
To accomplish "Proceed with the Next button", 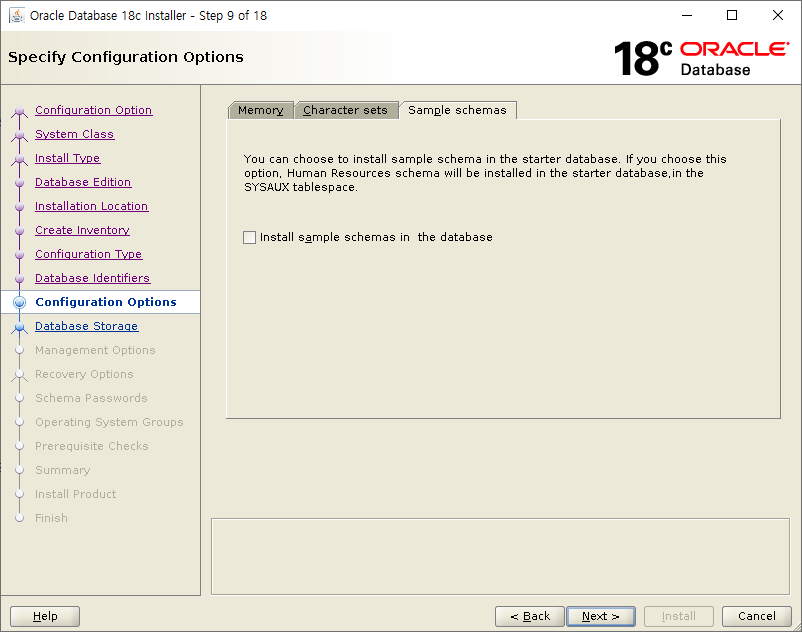I will (x=601, y=616).
